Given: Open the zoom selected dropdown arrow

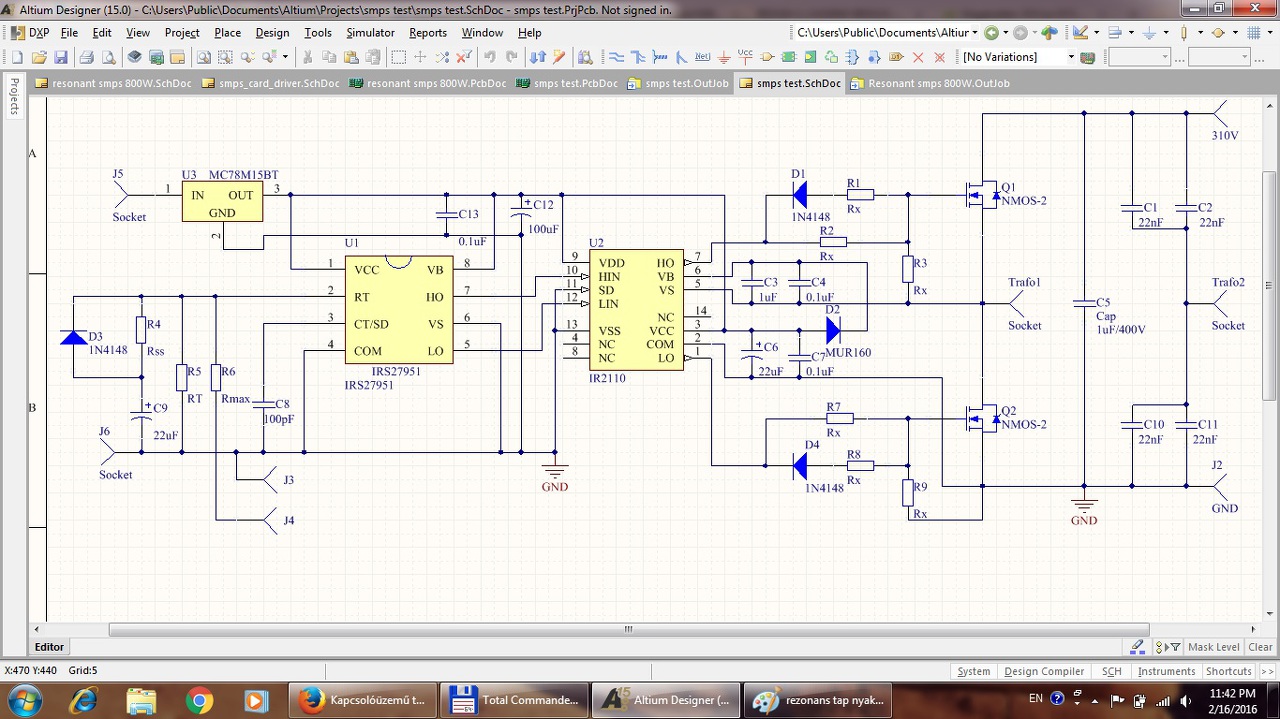Looking at the screenshot, I should tap(285, 57).
